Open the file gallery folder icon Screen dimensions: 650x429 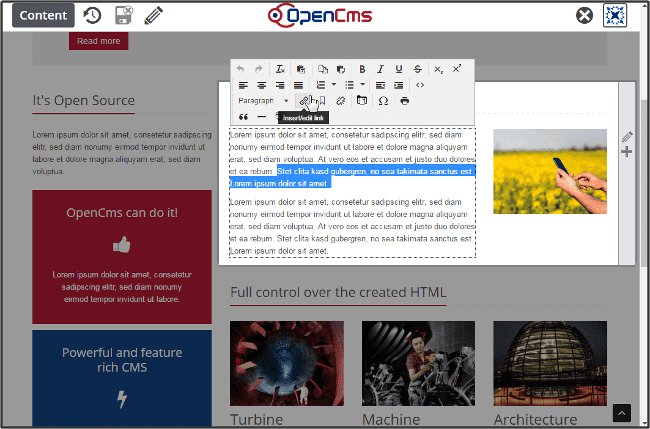coord(362,101)
